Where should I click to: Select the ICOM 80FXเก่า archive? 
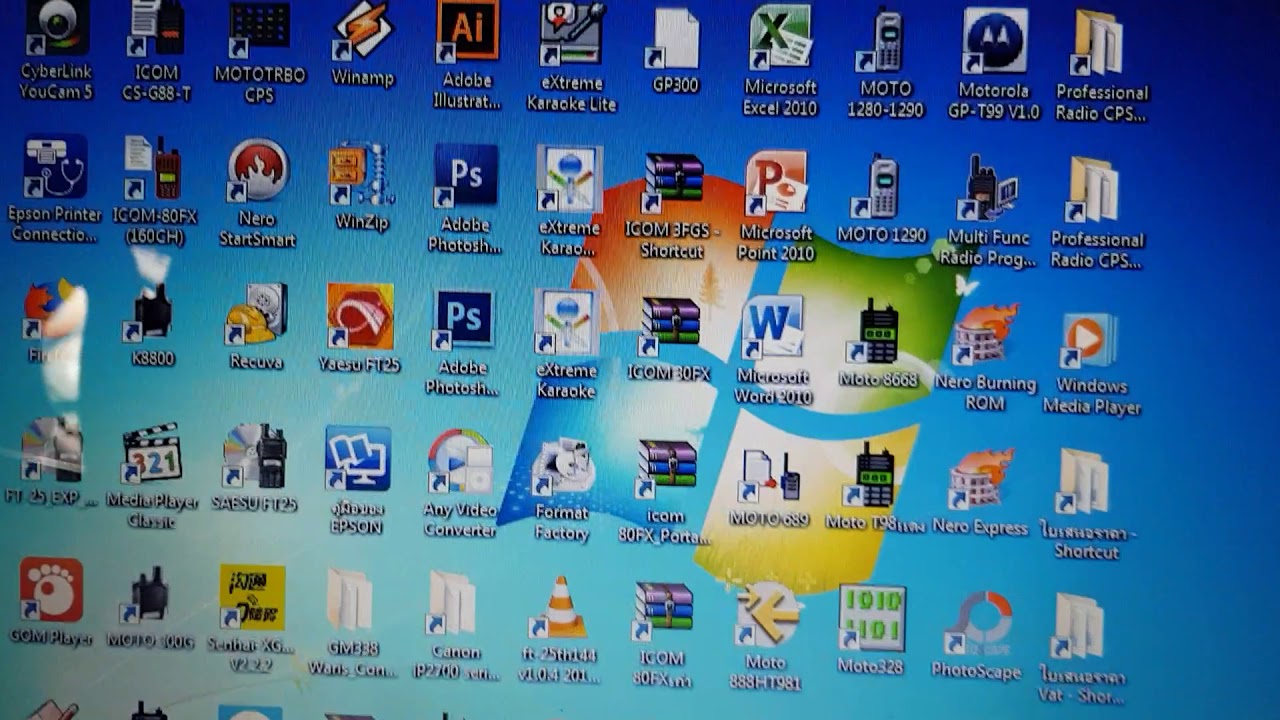tap(661, 635)
